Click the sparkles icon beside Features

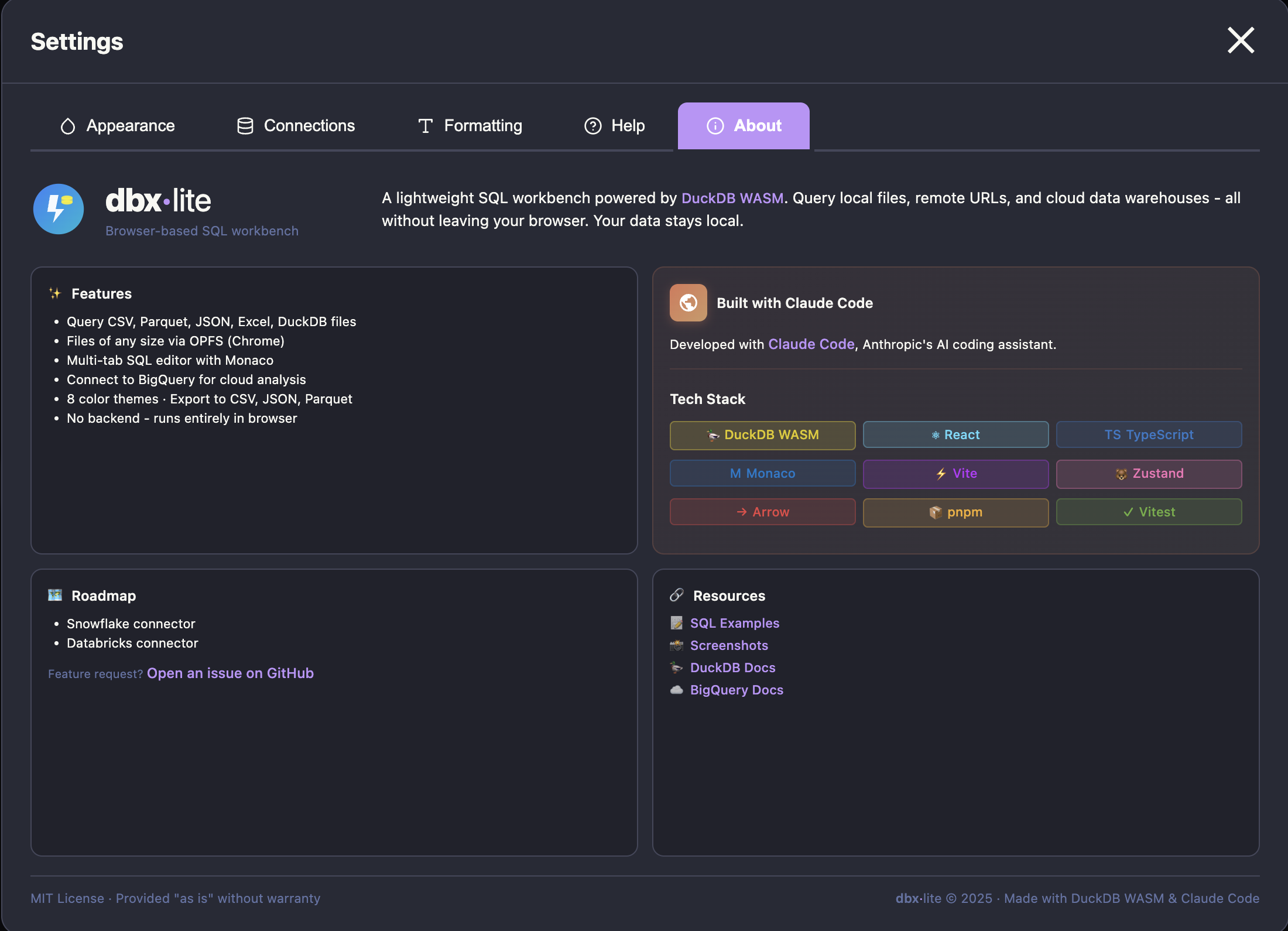click(x=55, y=293)
